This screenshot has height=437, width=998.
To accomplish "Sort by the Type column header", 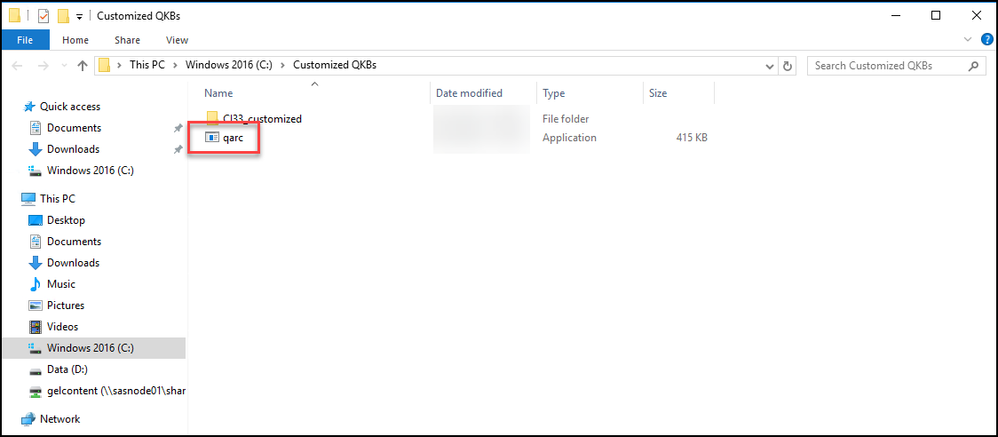I will [x=554, y=94].
